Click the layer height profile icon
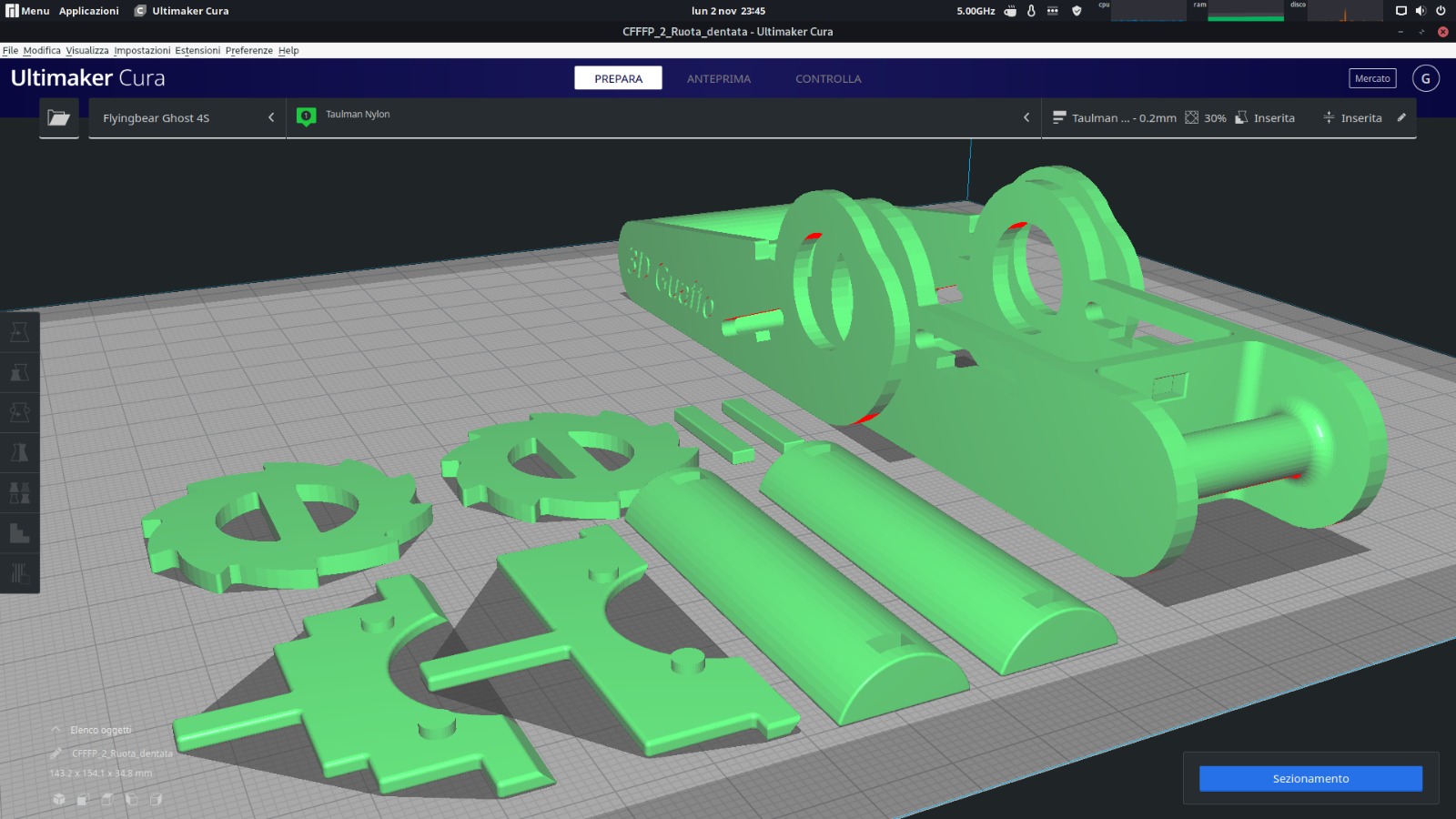Screen dimensions: 1456x819 pyautogui.click(x=1059, y=117)
